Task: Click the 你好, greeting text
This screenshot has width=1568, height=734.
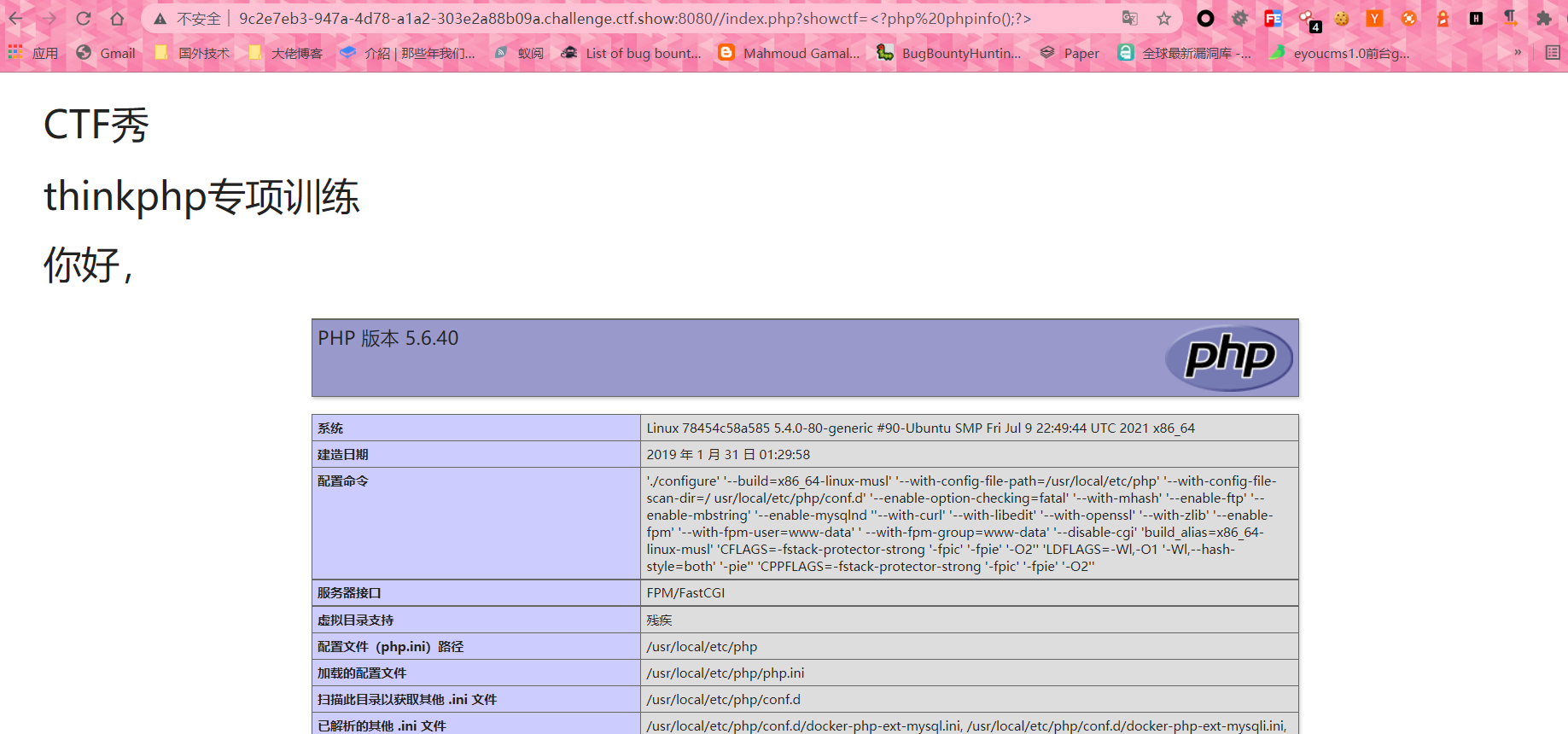Action: (x=89, y=265)
